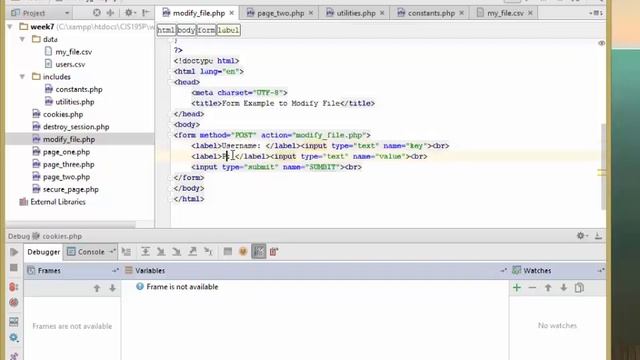
Task: Open the View Breakpoints icon in debug sidebar
Action: [x=13, y=287]
